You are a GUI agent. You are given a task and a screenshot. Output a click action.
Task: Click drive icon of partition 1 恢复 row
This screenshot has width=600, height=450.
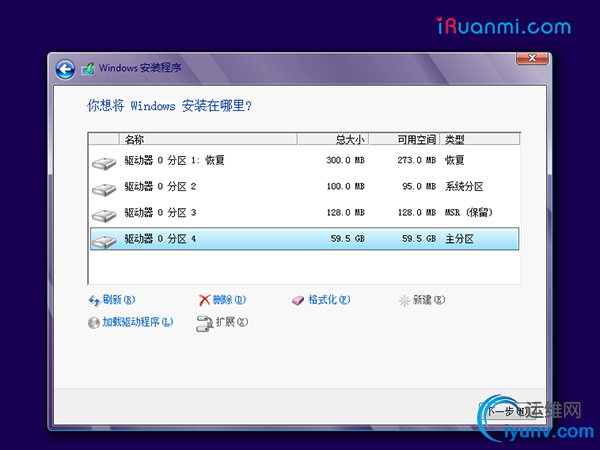(x=104, y=163)
